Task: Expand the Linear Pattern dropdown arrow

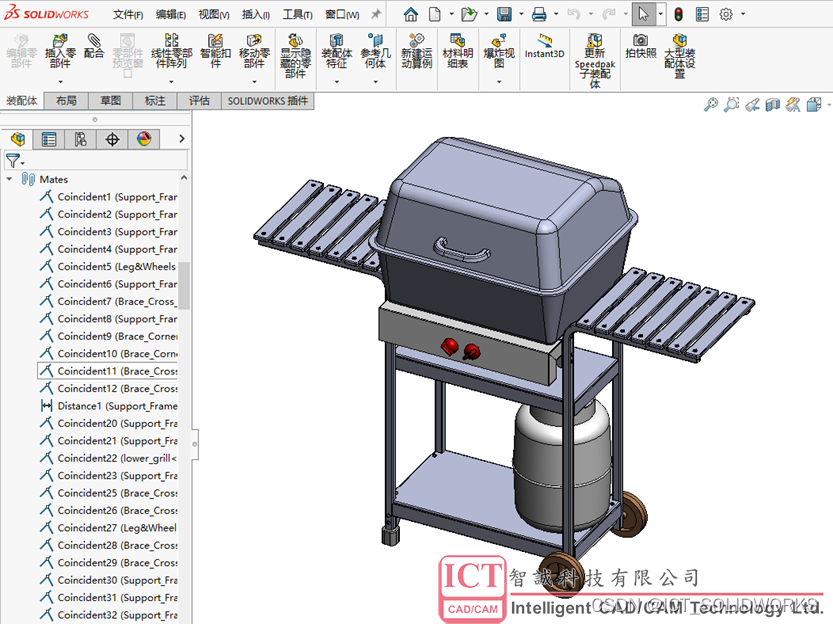Action: [x=171, y=82]
